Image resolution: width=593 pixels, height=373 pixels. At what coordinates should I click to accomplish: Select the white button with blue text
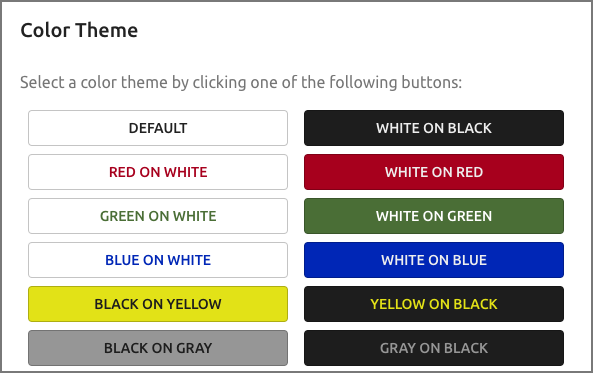tap(158, 260)
